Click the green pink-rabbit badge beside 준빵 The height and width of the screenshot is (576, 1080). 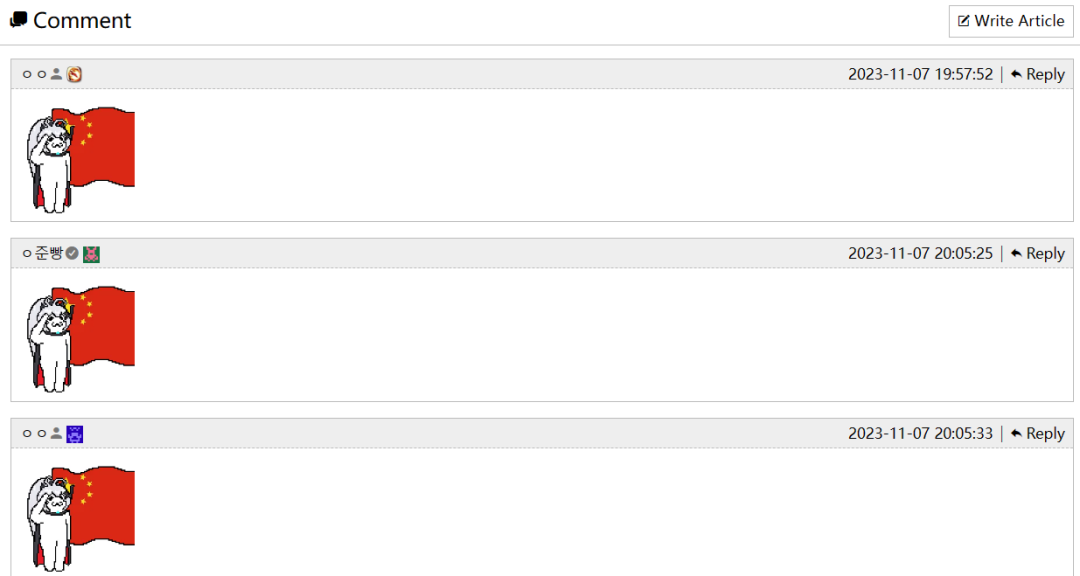[91, 254]
